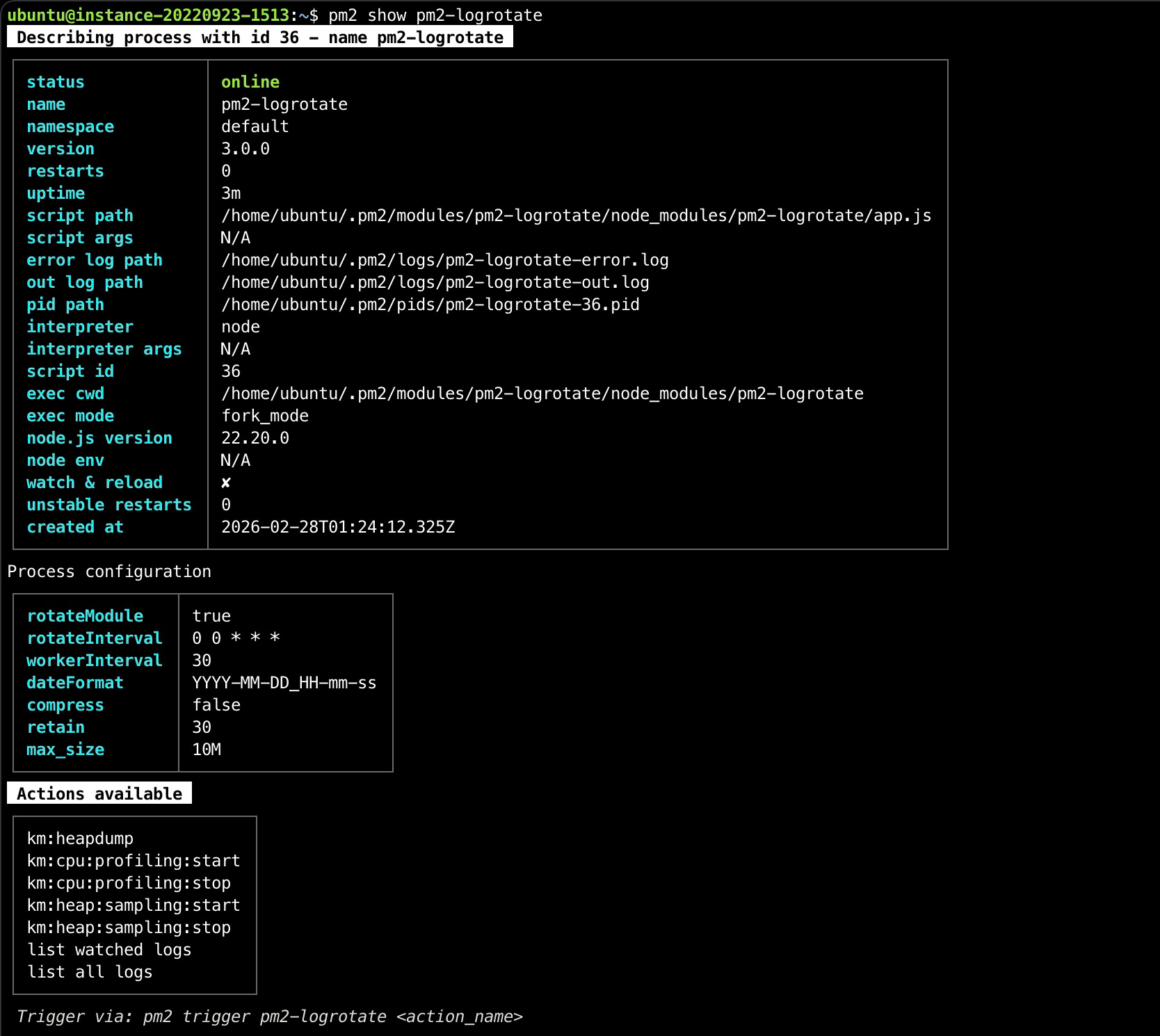Image resolution: width=1160 pixels, height=1036 pixels.
Task: Click the rotateInterval cron expression
Action: coord(236,638)
